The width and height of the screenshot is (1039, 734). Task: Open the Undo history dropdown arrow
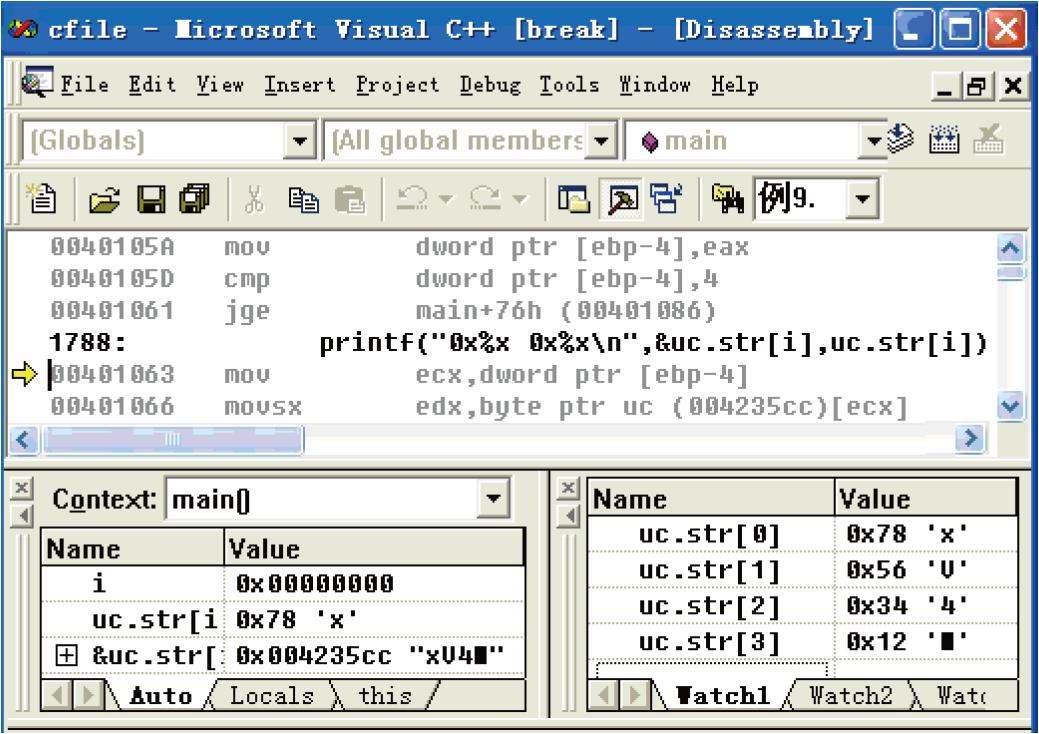click(446, 198)
